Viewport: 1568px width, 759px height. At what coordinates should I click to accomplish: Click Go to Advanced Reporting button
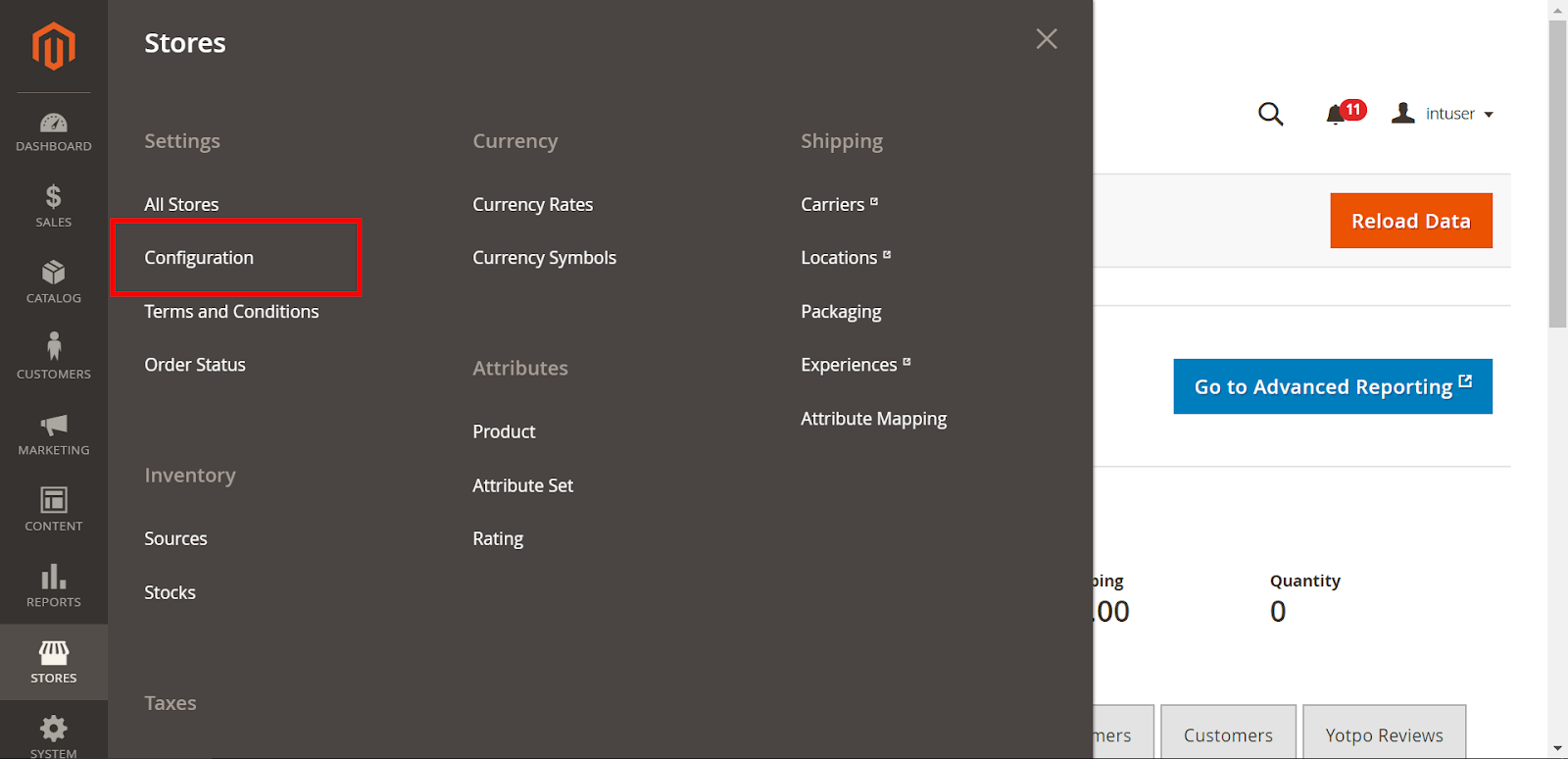1332,386
